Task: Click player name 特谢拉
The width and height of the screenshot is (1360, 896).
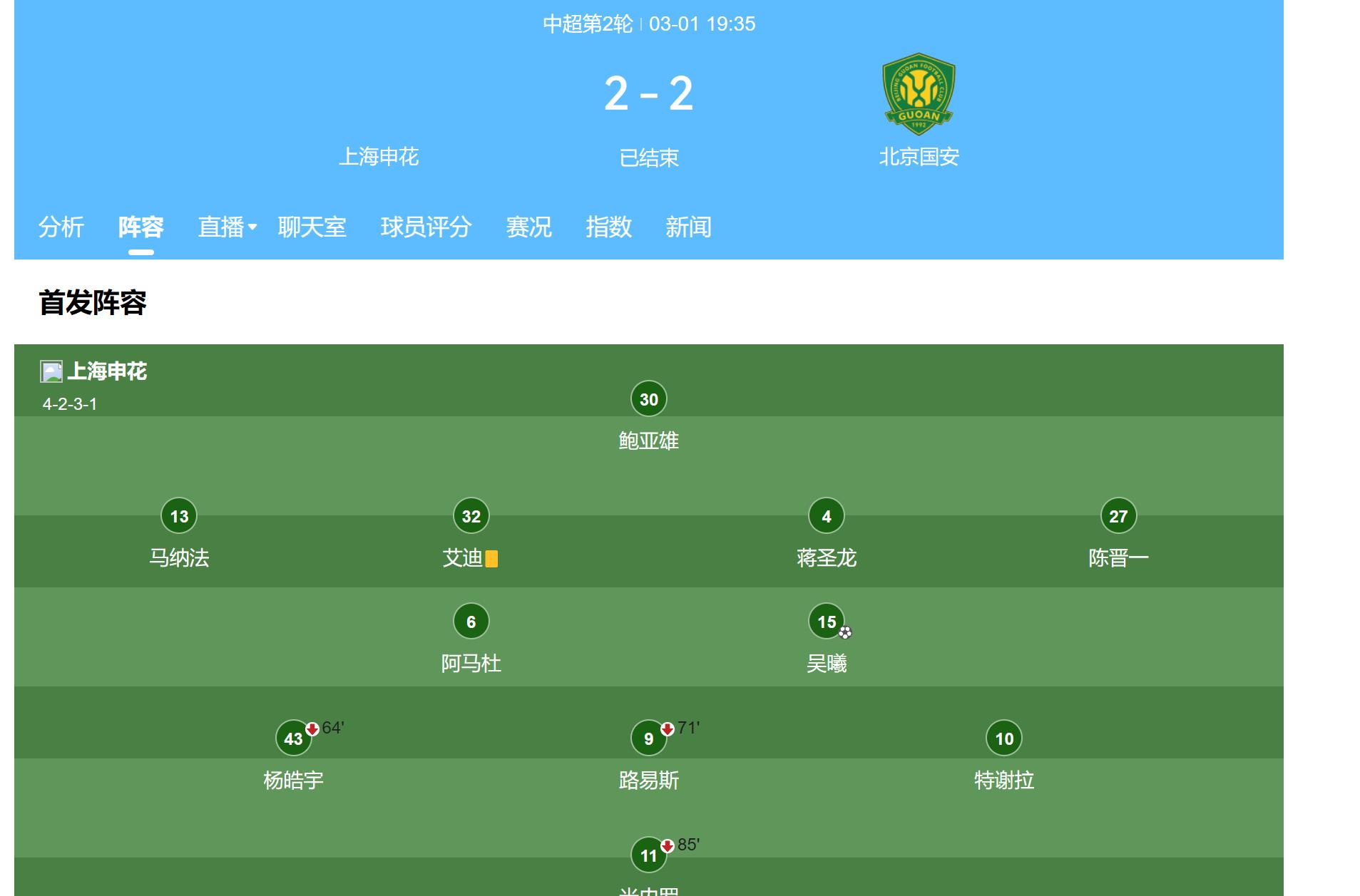Action: [1004, 781]
